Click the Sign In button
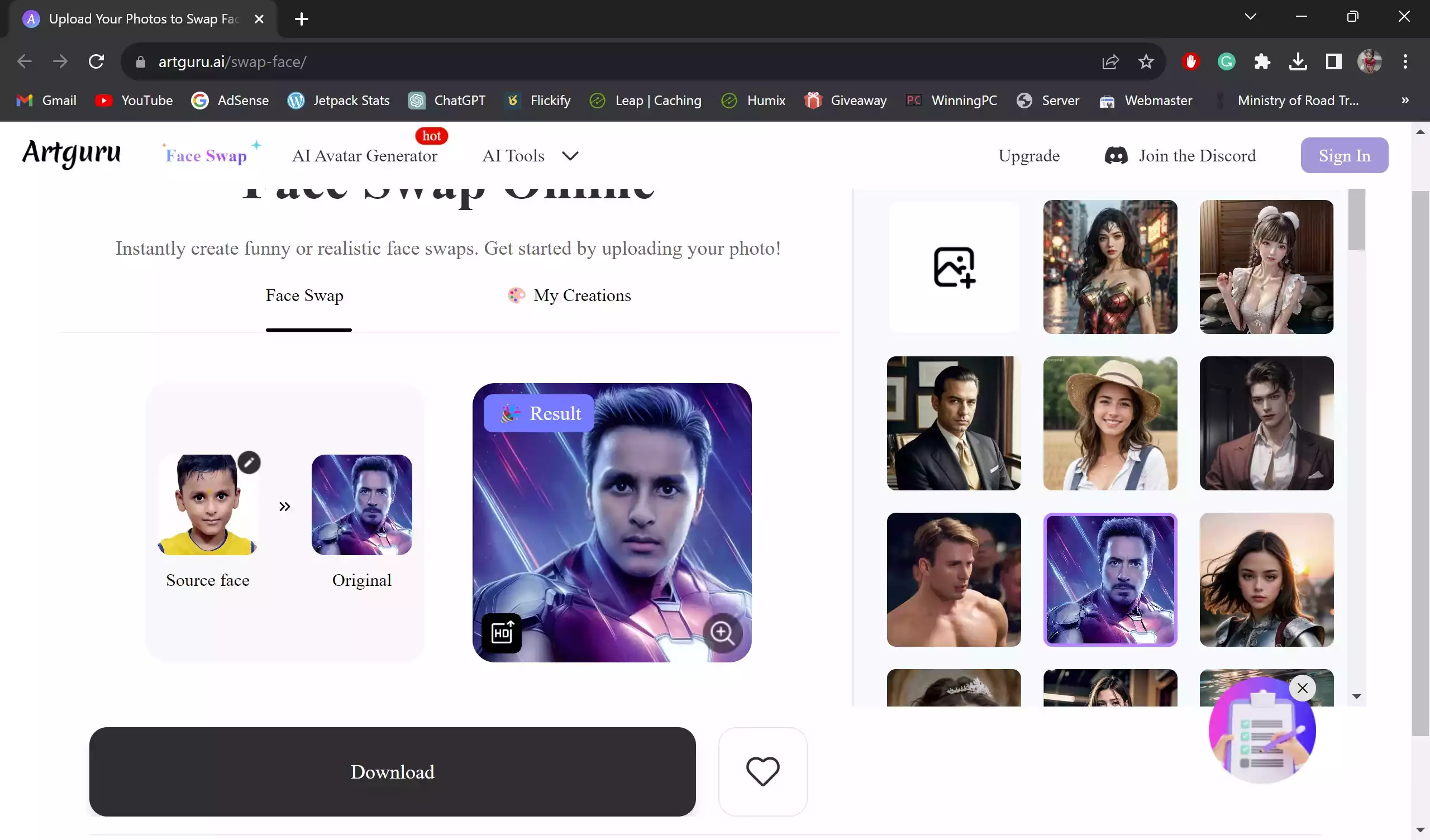 pos(1344,155)
